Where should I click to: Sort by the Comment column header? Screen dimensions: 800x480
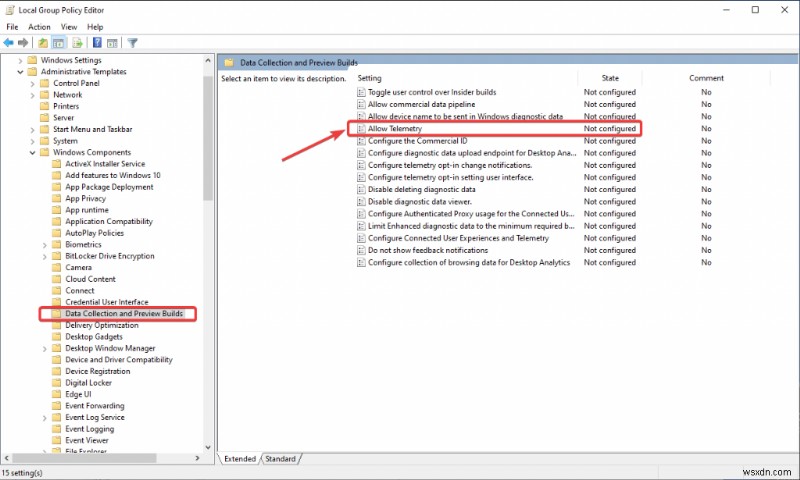pyautogui.click(x=706, y=78)
